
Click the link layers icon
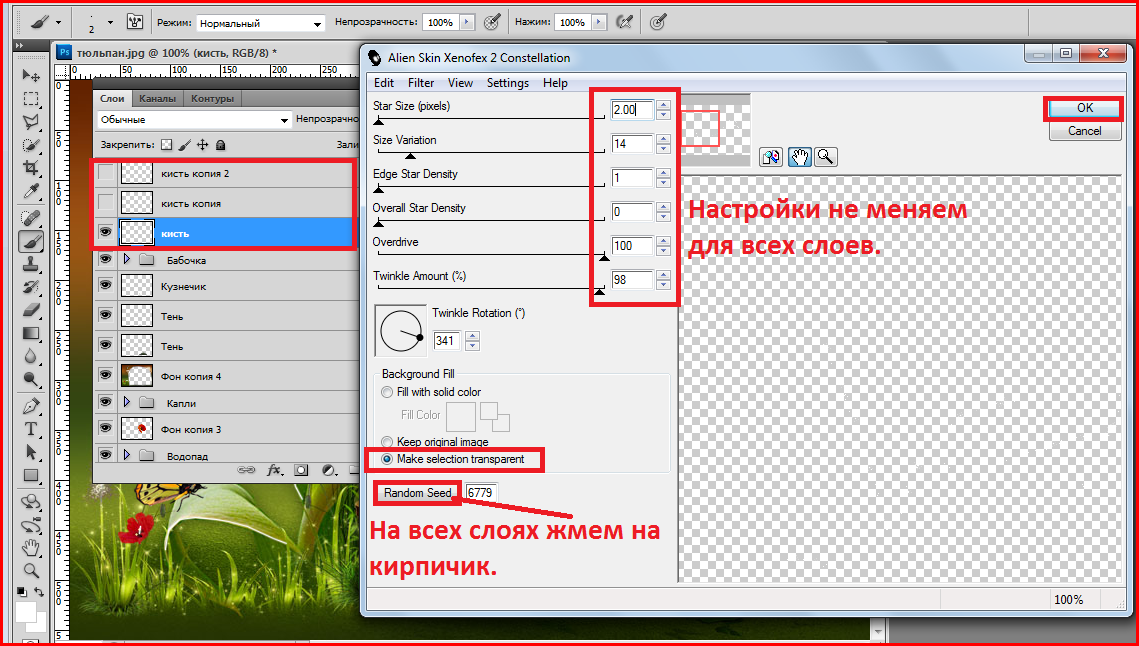click(x=247, y=470)
